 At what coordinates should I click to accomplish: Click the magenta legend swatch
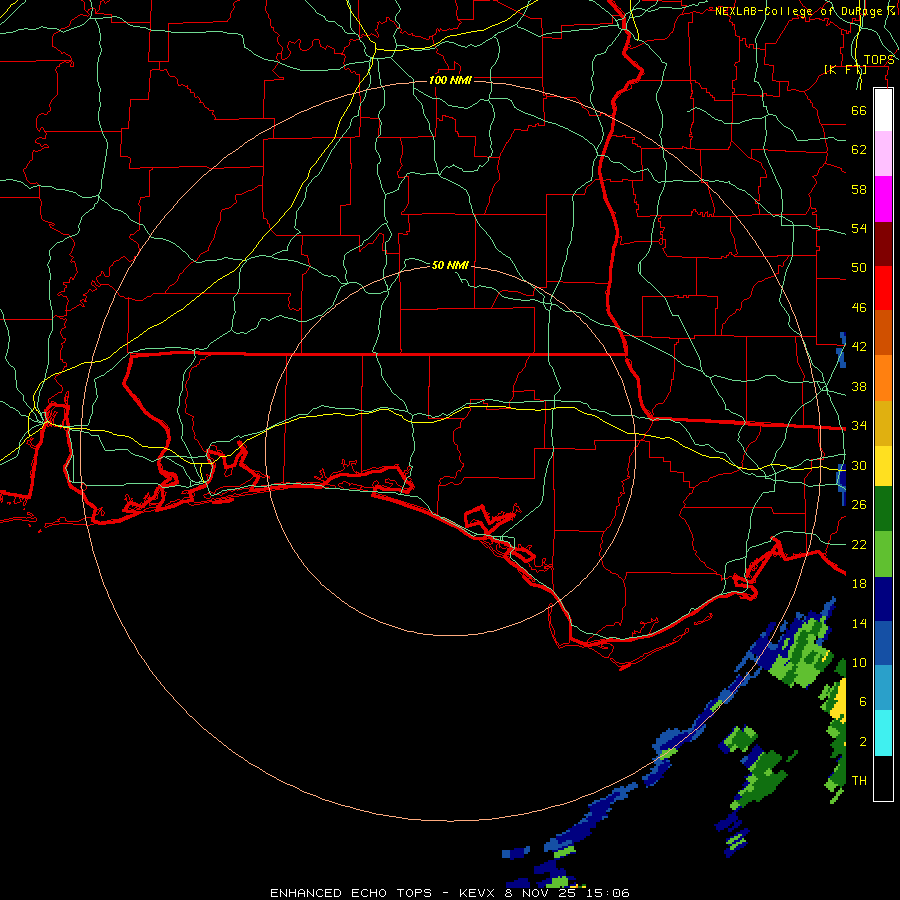click(883, 199)
